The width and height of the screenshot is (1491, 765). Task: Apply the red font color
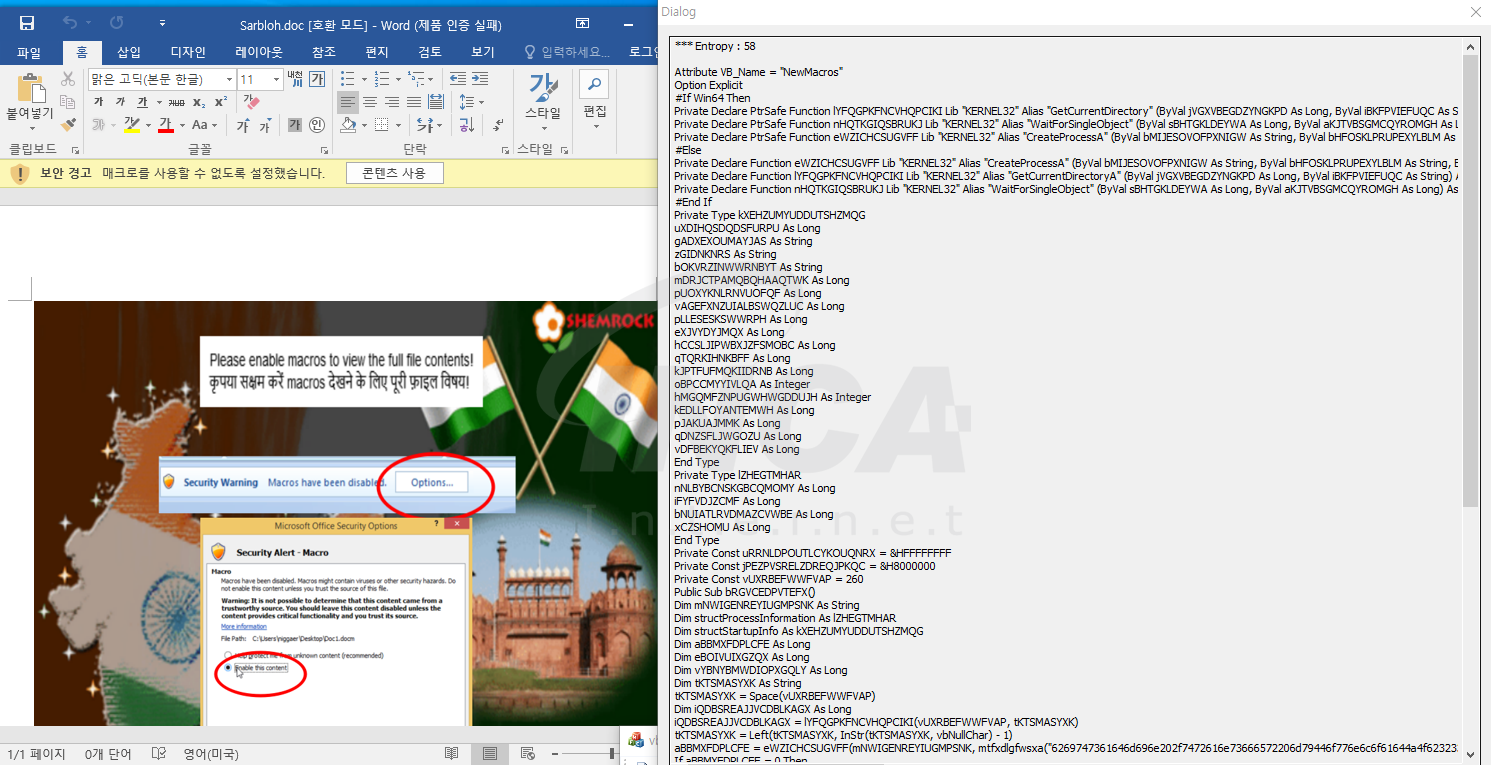pyautogui.click(x=166, y=125)
